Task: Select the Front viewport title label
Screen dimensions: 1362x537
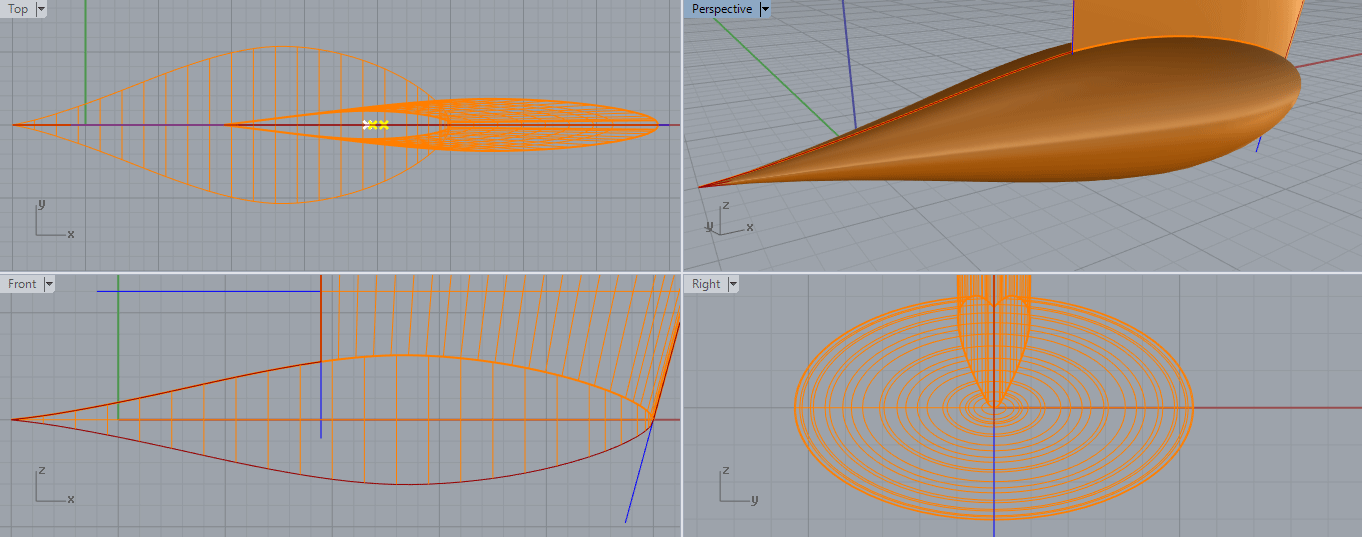Action: pyautogui.click(x=22, y=284)
